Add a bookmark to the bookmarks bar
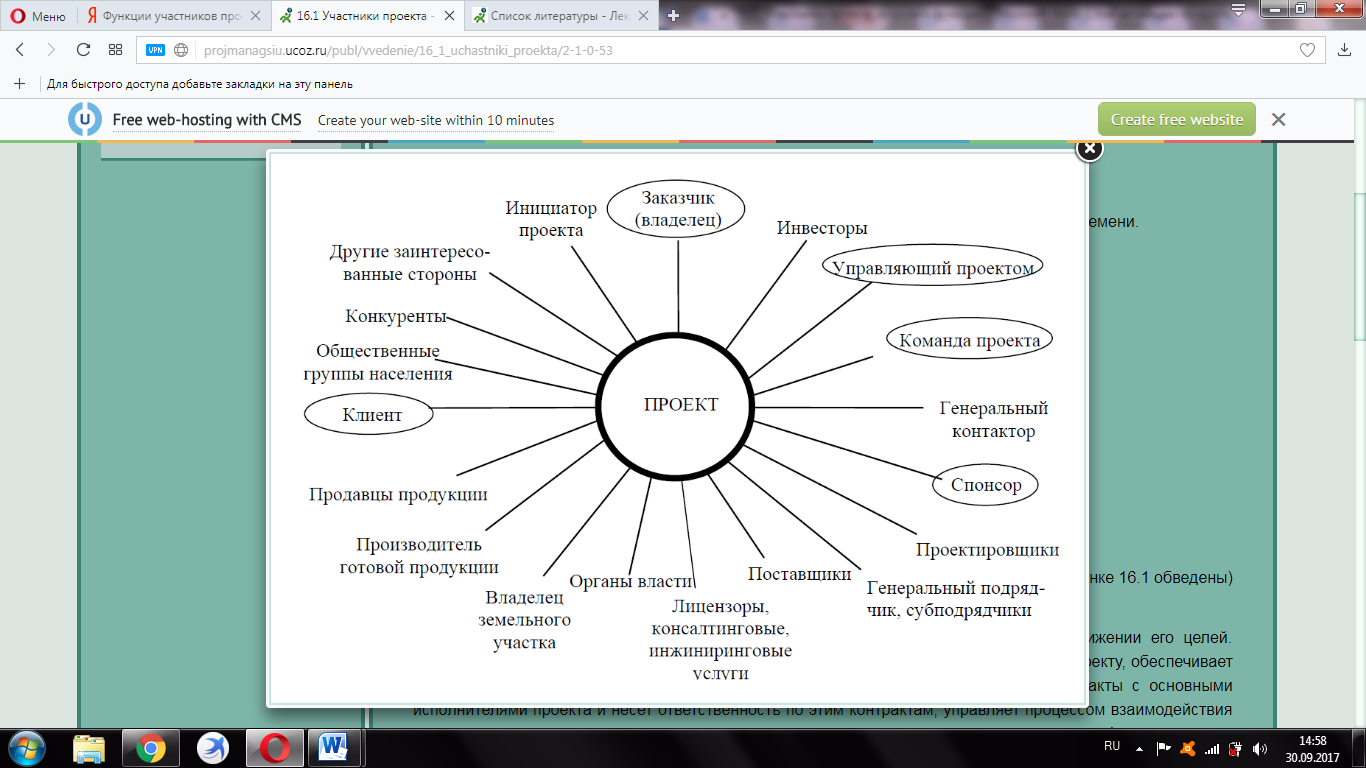Viewport: 1366px width, 768px height. click(19, 84)
